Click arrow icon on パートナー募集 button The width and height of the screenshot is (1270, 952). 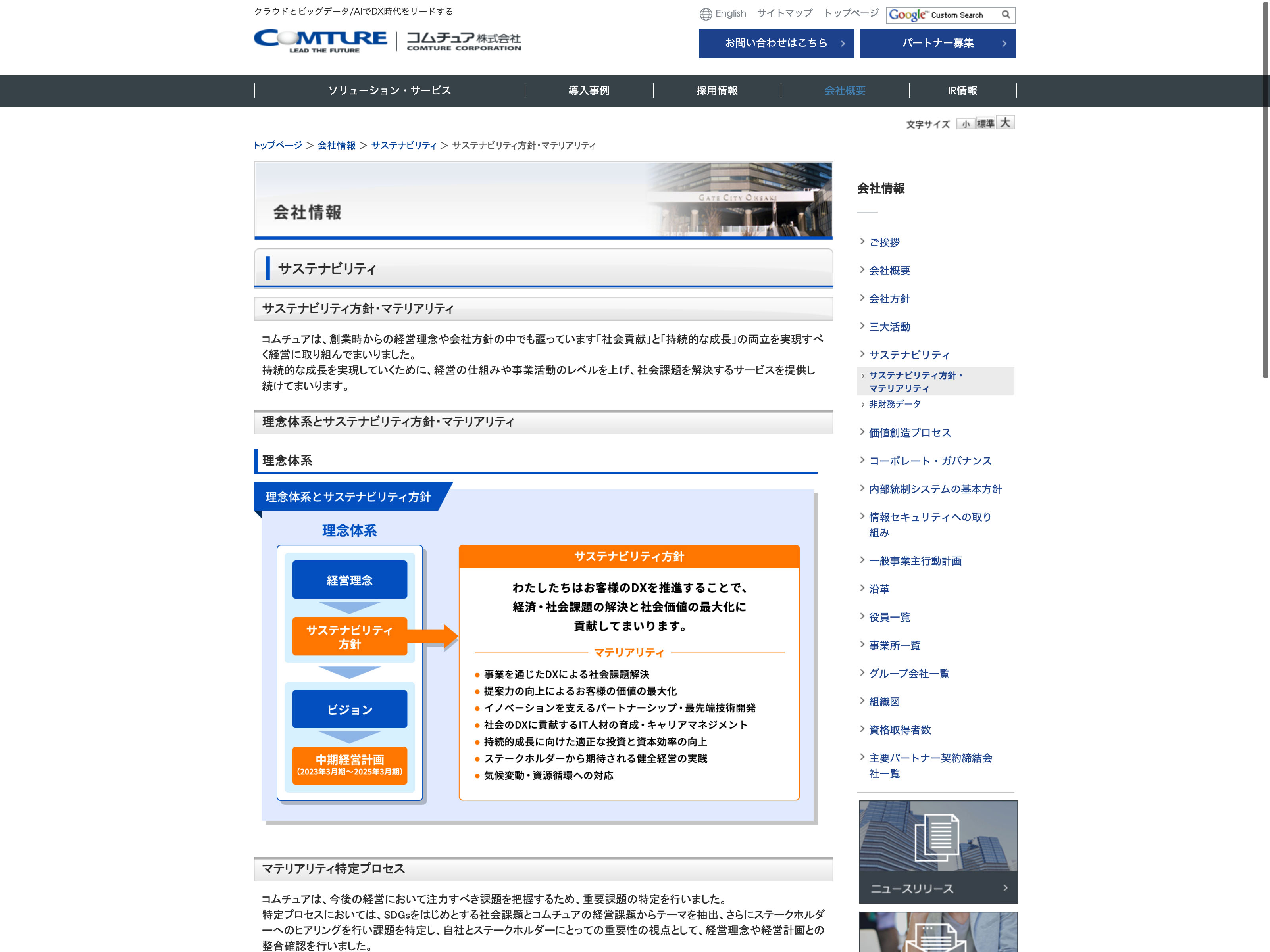click(x=1004, y=44)
